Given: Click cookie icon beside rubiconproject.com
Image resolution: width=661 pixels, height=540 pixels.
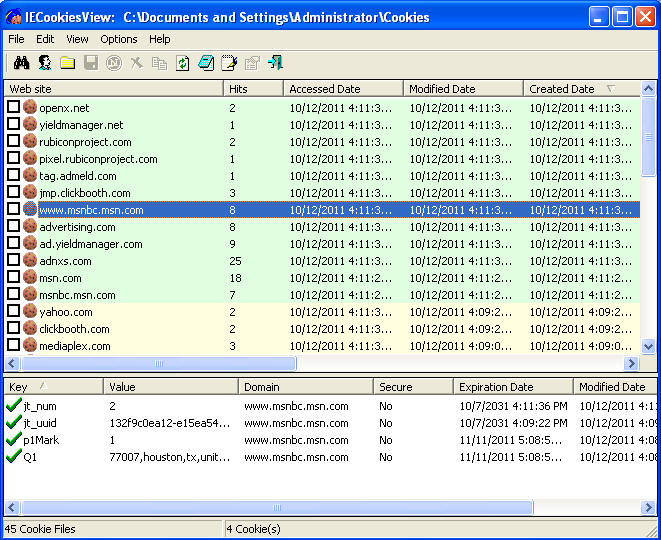Looking at the screenshot, I should 30,141.
